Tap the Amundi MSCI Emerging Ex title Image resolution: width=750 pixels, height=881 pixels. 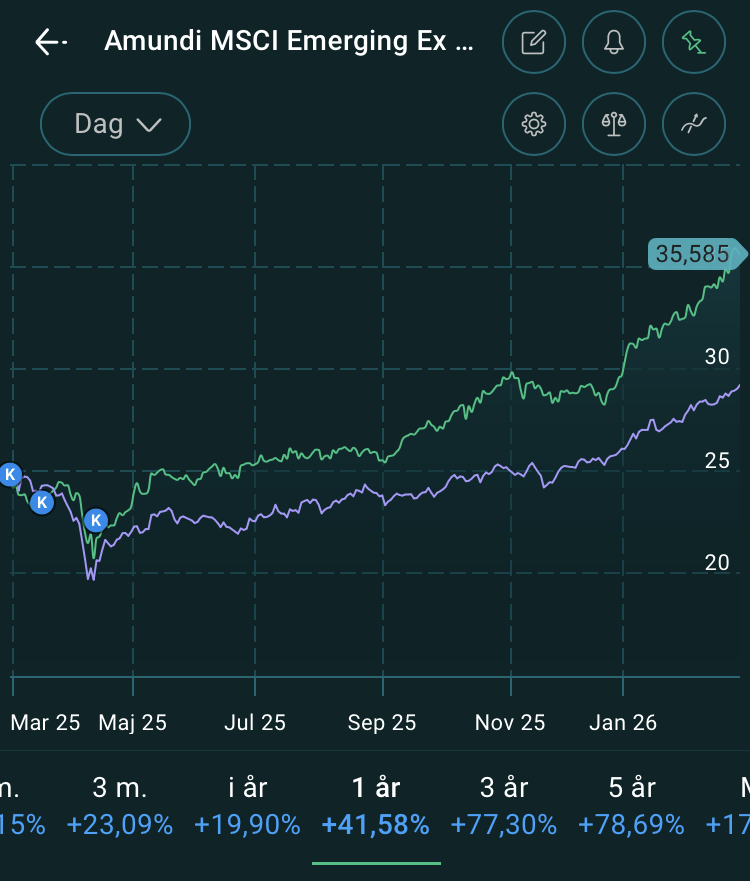tap(289, 42)
